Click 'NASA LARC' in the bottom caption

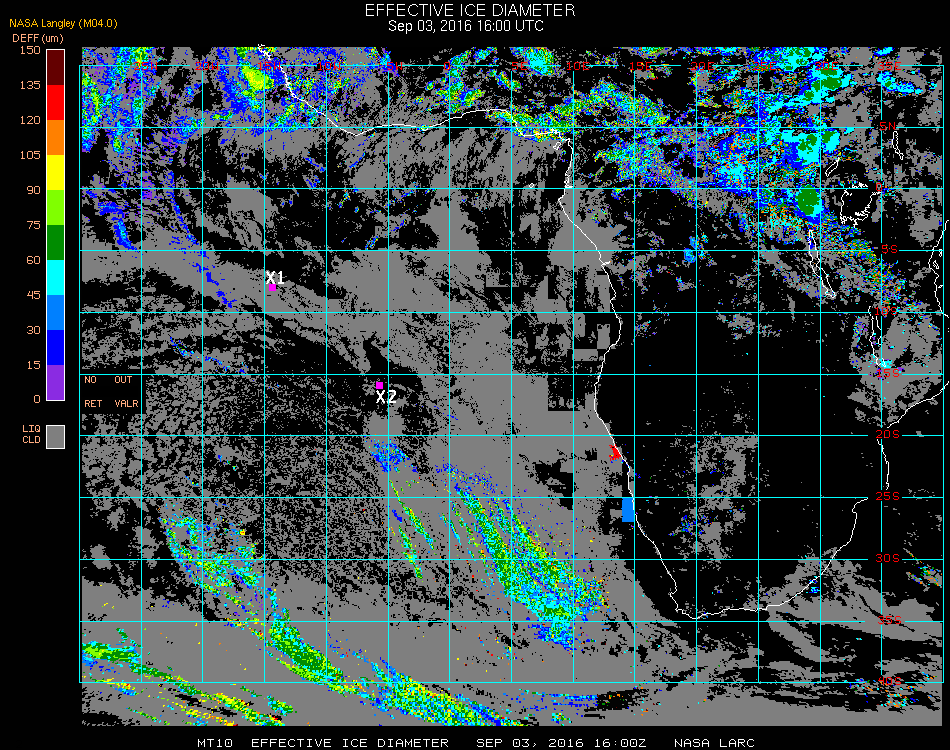[714, 743]
